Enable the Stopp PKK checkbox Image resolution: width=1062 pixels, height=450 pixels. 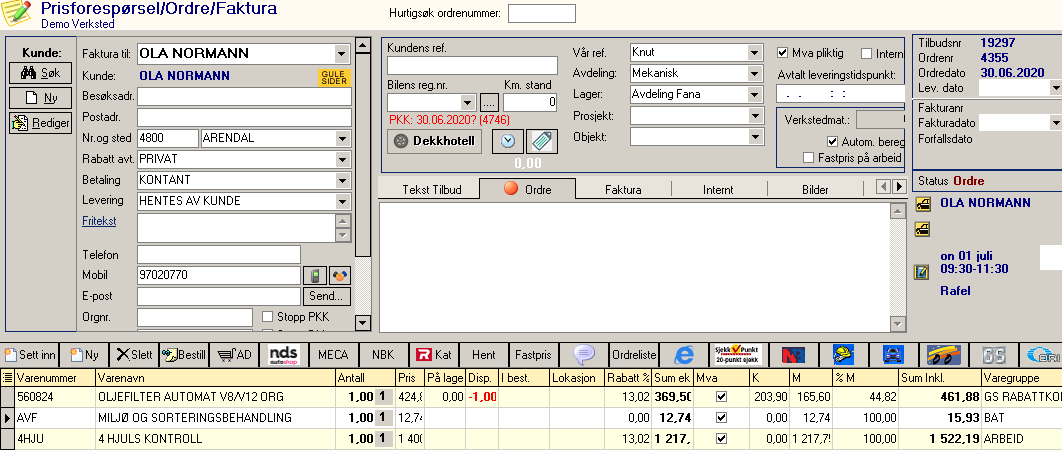point(268,316)
